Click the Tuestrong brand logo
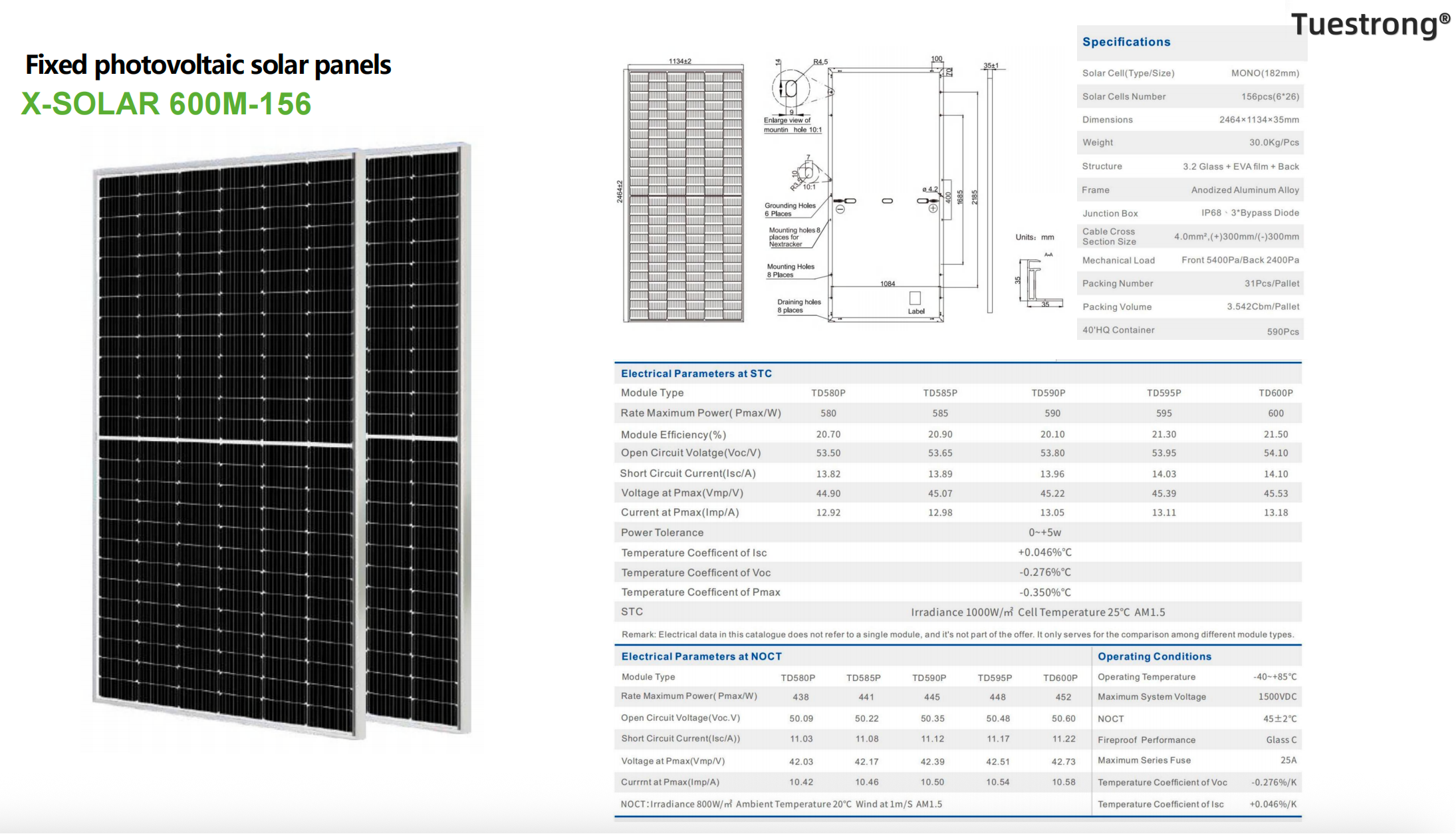Viewport: 1456px width, 834px height. 1370,25
